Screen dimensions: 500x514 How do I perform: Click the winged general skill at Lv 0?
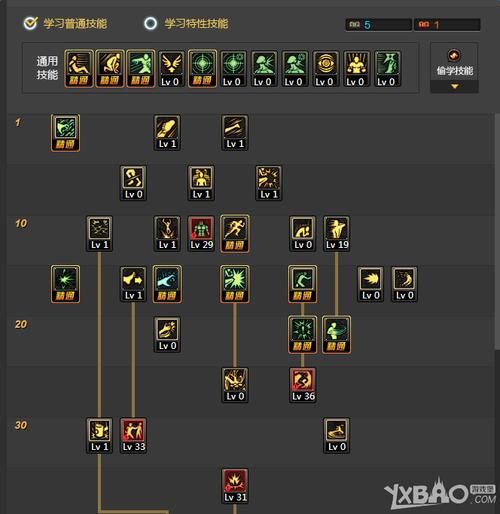(171, 69)
